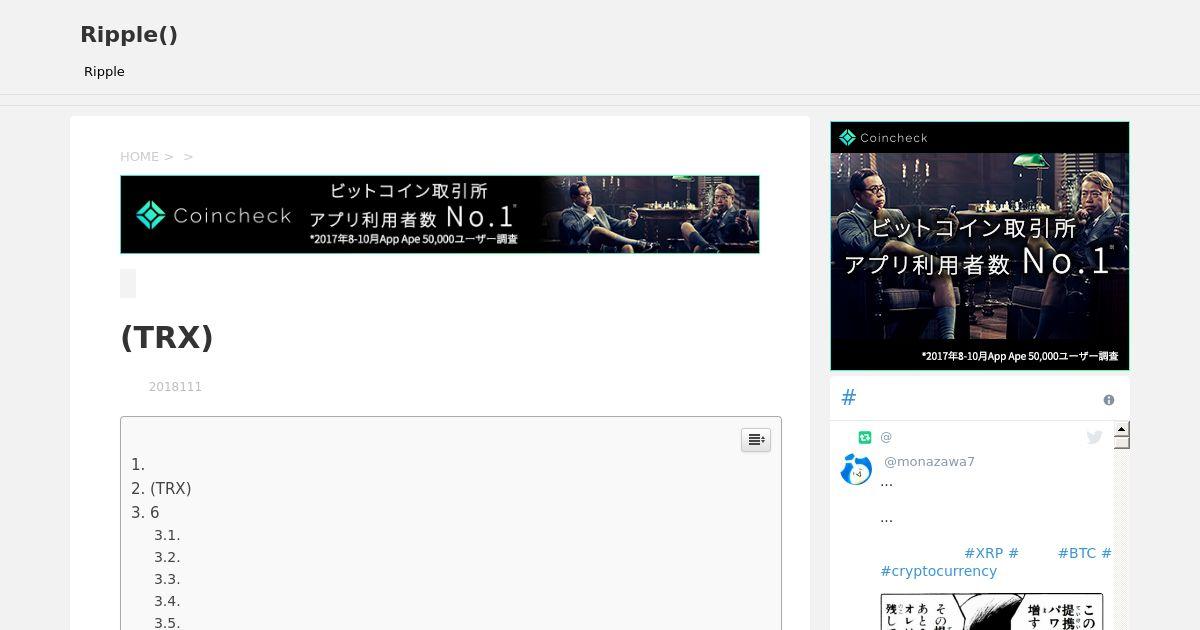Click the timeline scrollbar up arrow
The height and width of the screenshot is (630, 1200).
click(1122, 429)
